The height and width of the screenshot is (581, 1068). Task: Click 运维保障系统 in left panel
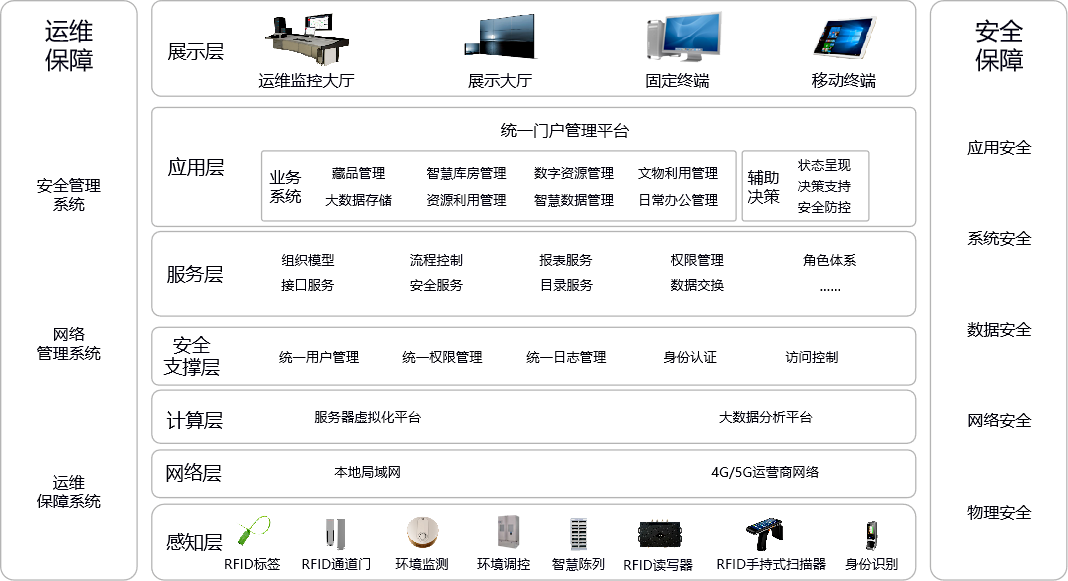click(x=69, y=492)
